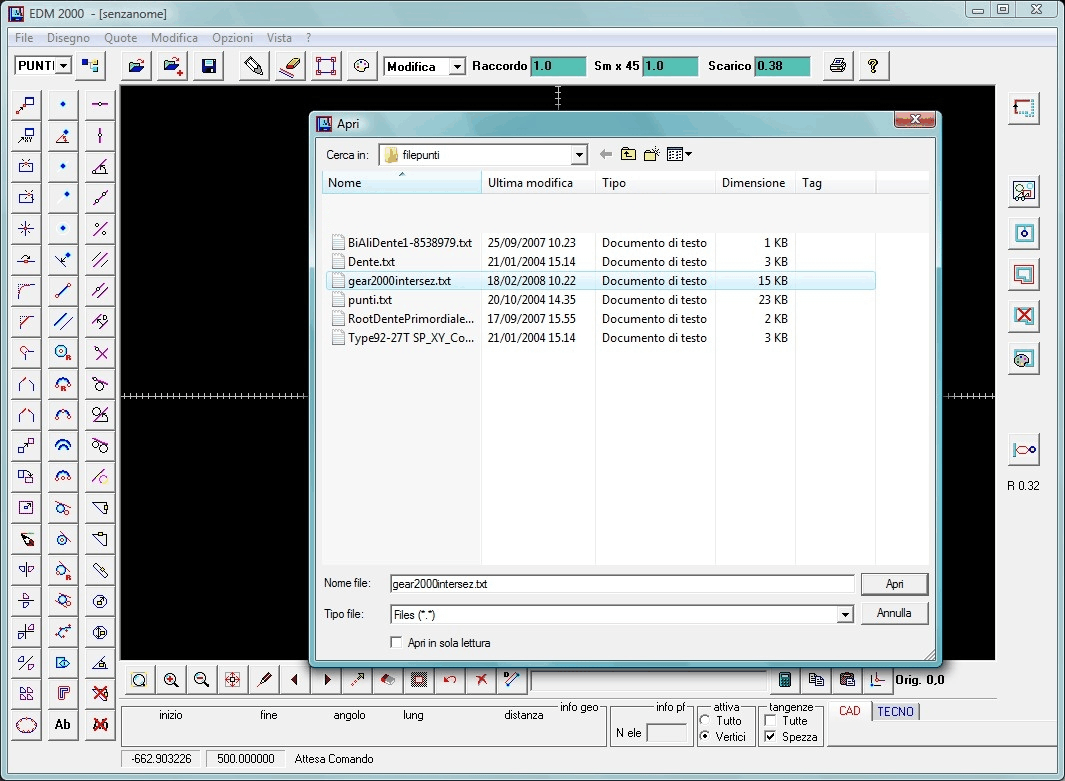Open the calculator icon in bottom toolbar
1065x781 pixels.
[785, 680]
